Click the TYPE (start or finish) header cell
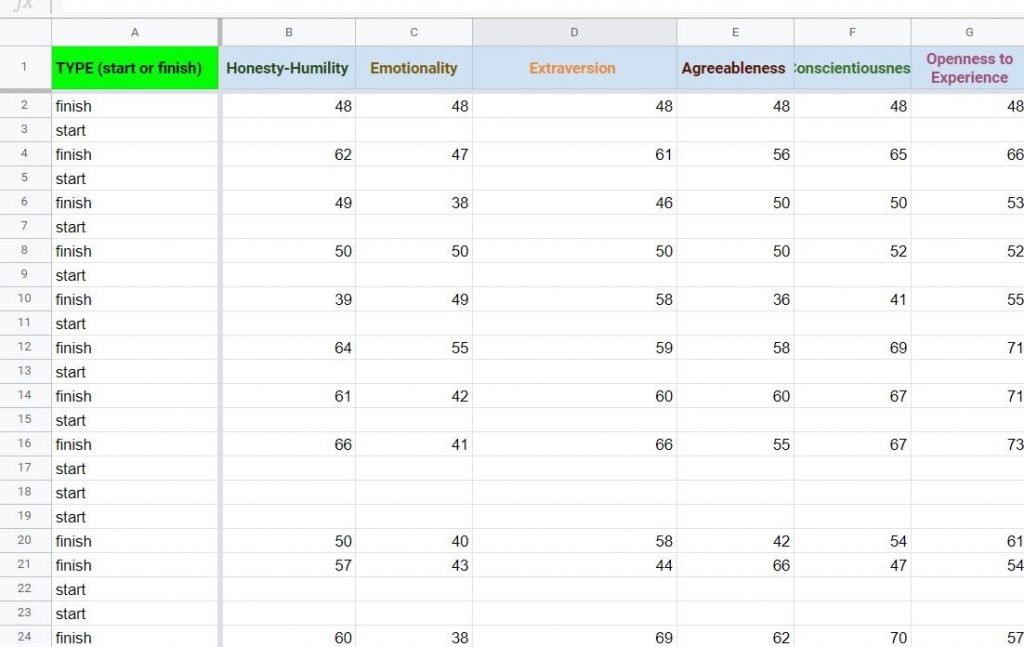1024x647 pixels. pyautogui.click(x=135, y=68)
